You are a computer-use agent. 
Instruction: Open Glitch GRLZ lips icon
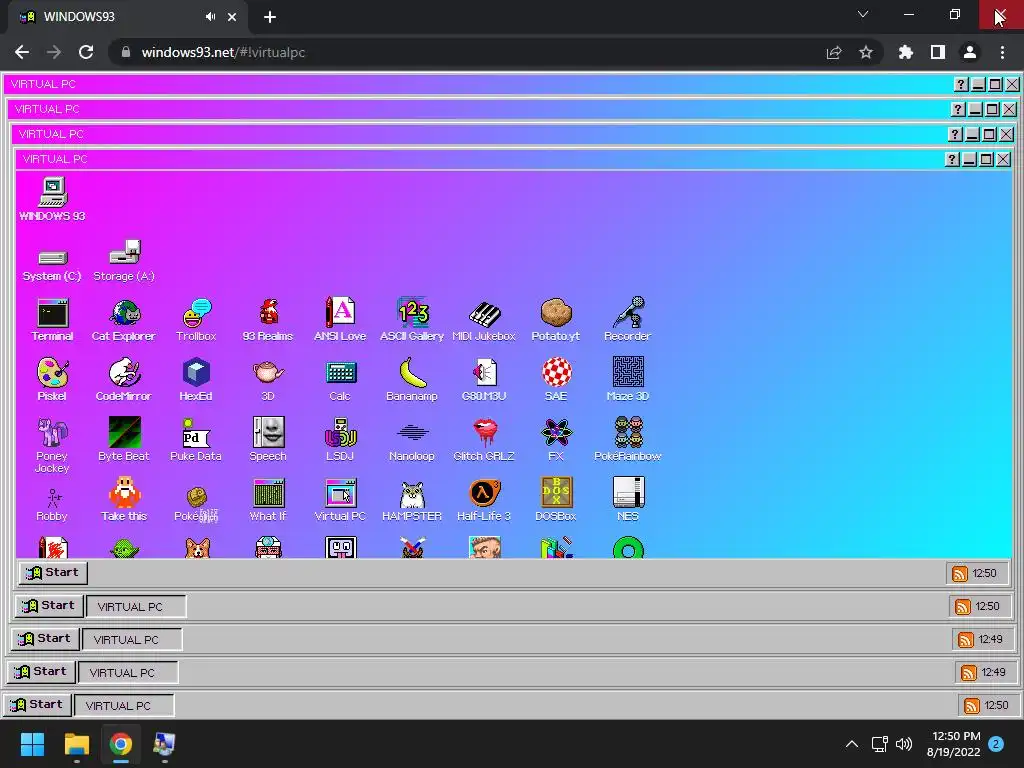coord(484,440)
